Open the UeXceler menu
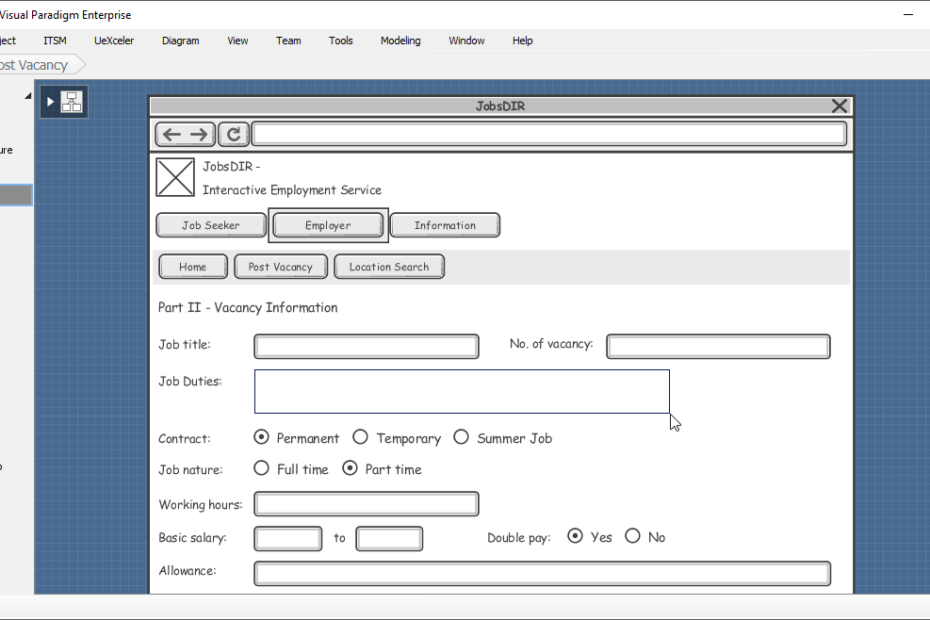This screenshot has width=930, height=620. click(x=113, y=40)
